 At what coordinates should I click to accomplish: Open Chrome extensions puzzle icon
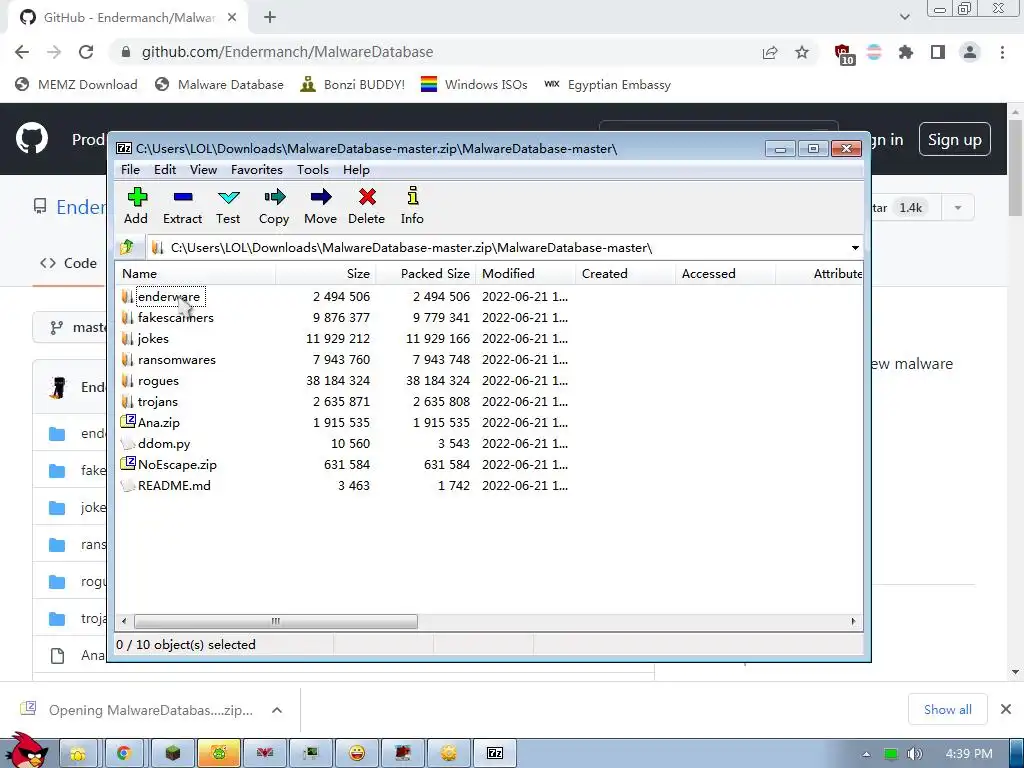[x=906, y=52]
